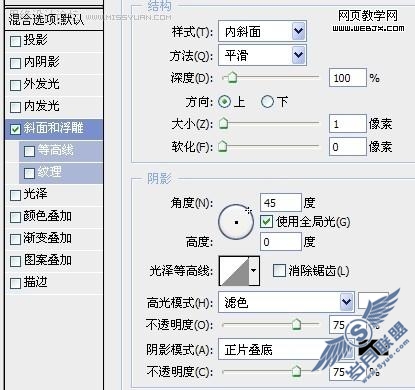Screen dimensions: 415x390
Task: Enable the 等高线 contour checkbox
Action: (29, 151)
